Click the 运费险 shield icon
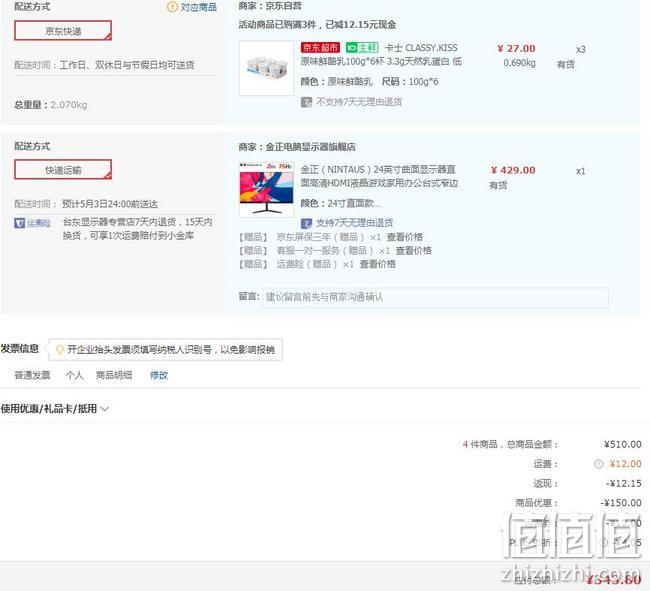The width and height of the screenshot is (650, 591). point(19,223)
